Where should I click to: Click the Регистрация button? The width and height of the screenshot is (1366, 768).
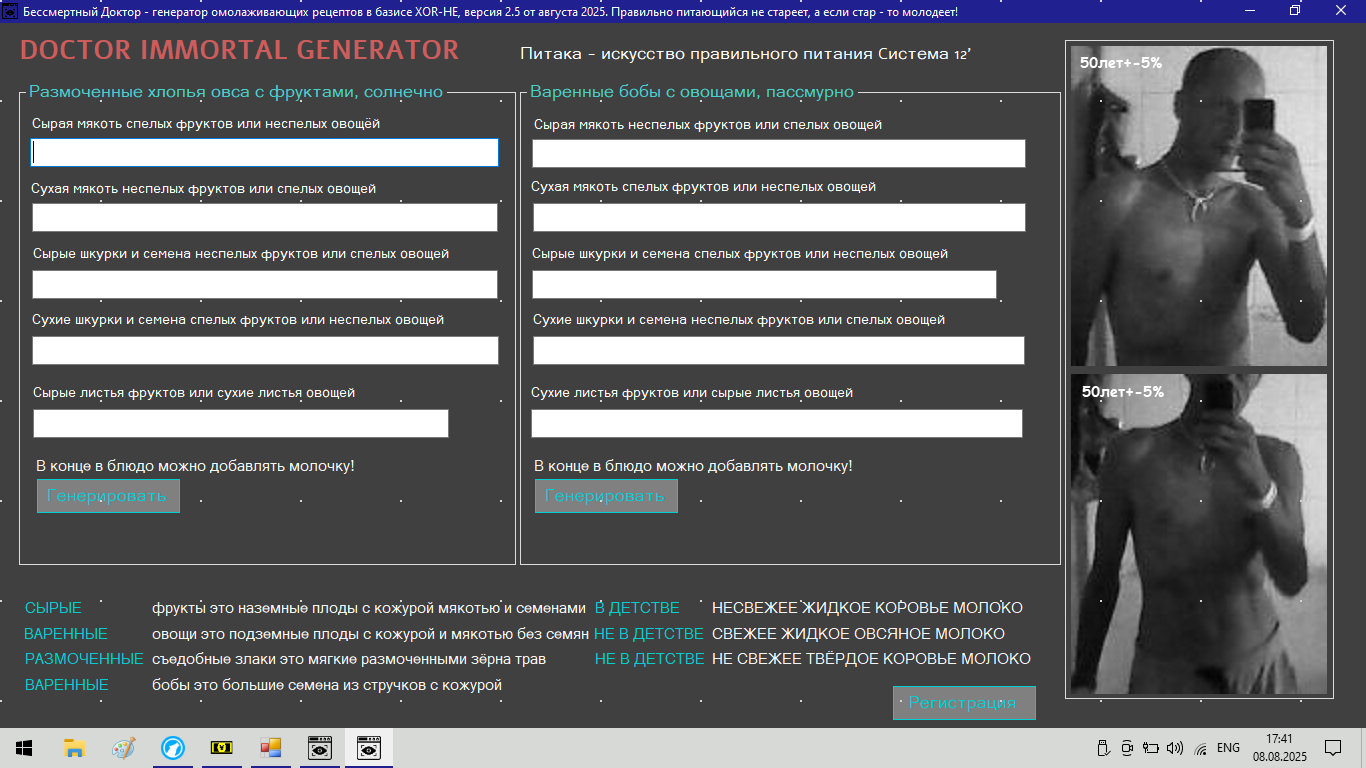(963, 703)
